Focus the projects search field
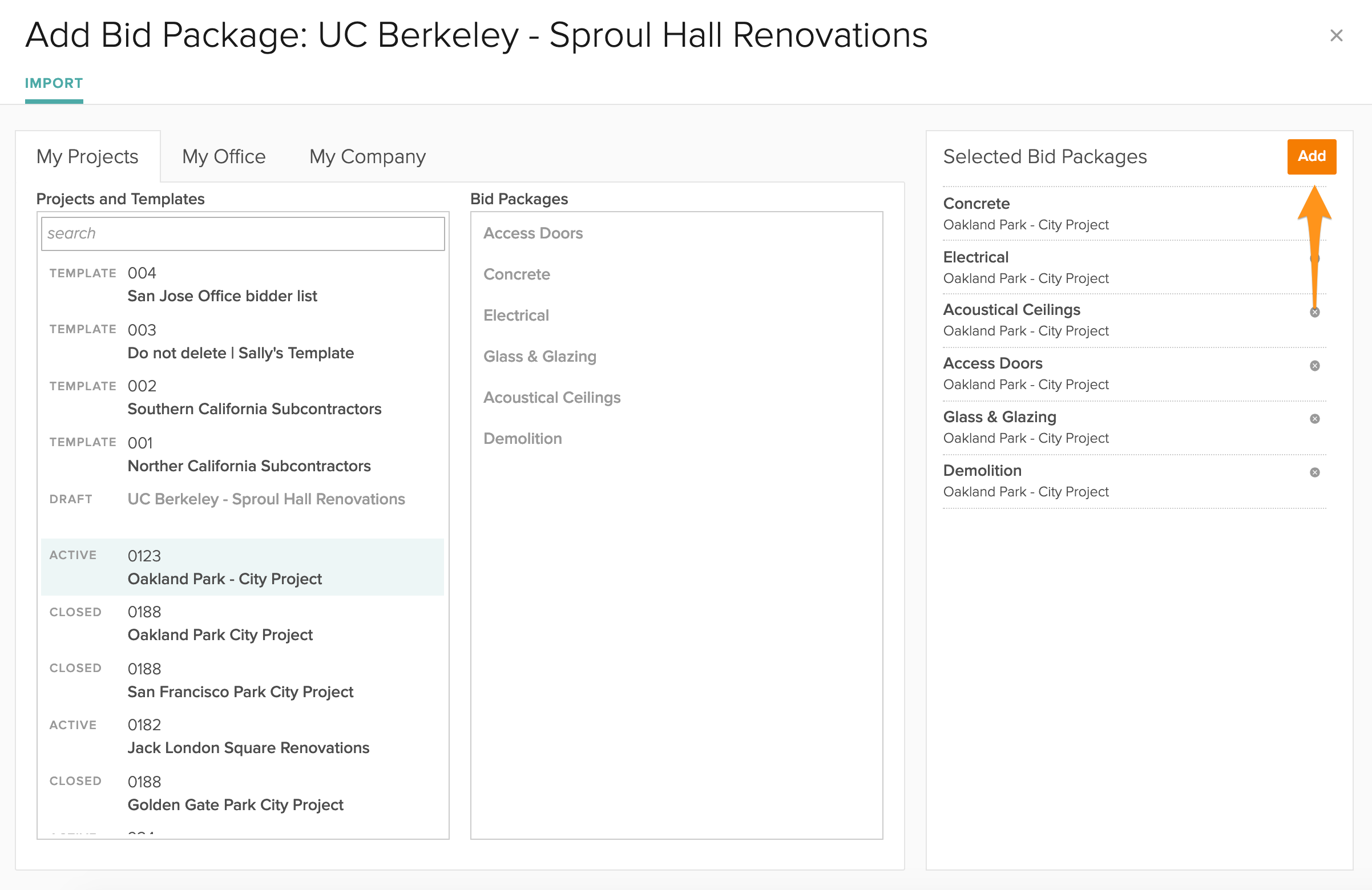 (x=243, y=233)
